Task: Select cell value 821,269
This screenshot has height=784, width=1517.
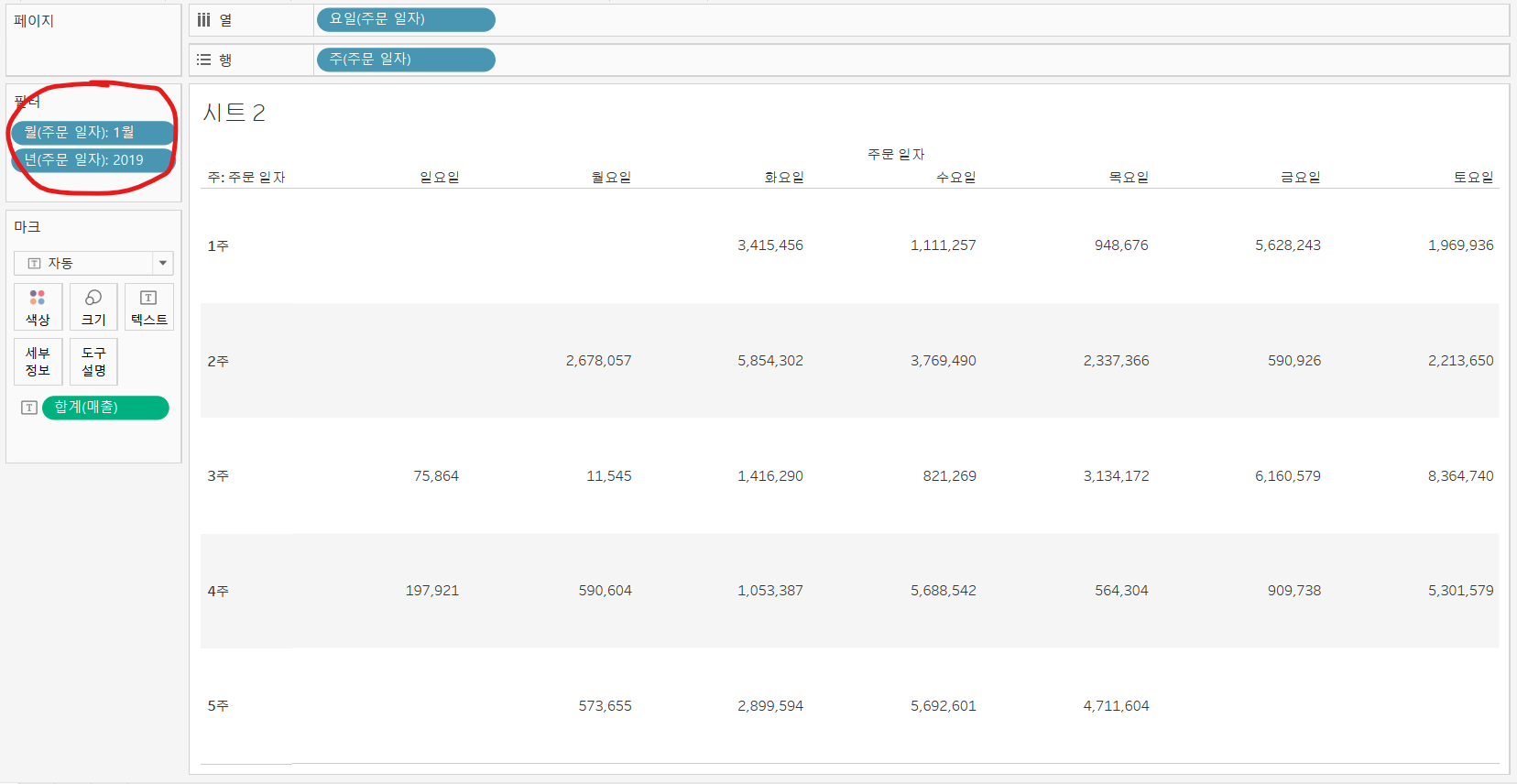Action: coord(950,476)
